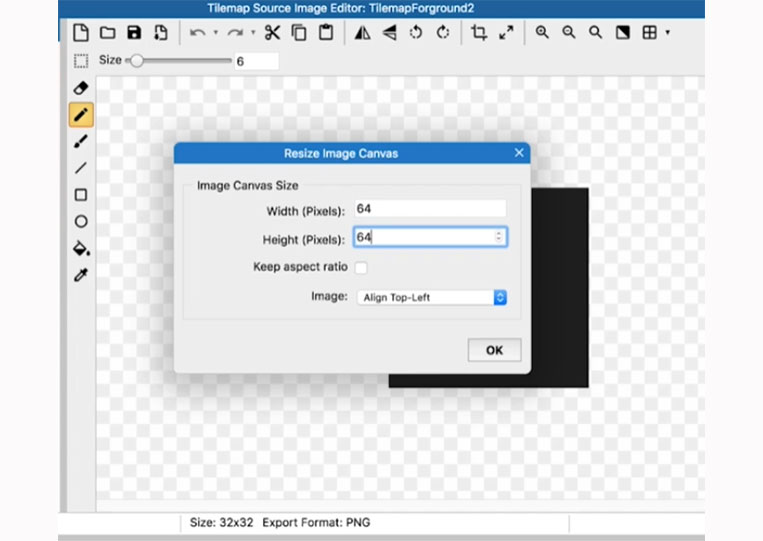Viewport: 763px width, 541px height.
Task: Save the tilemap image
Action: click(x=134, y=33)
